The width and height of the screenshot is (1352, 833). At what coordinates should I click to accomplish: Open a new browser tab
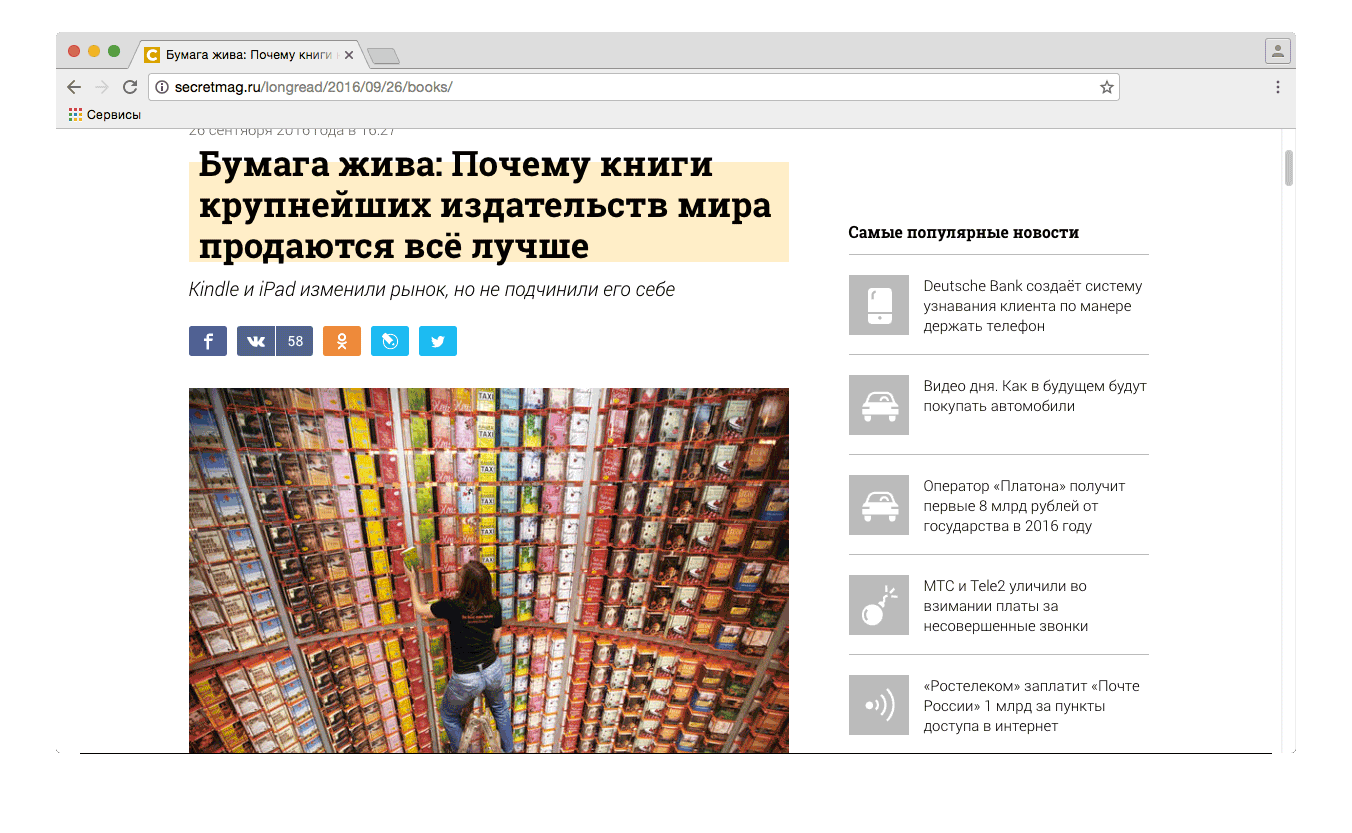(383, 55)
